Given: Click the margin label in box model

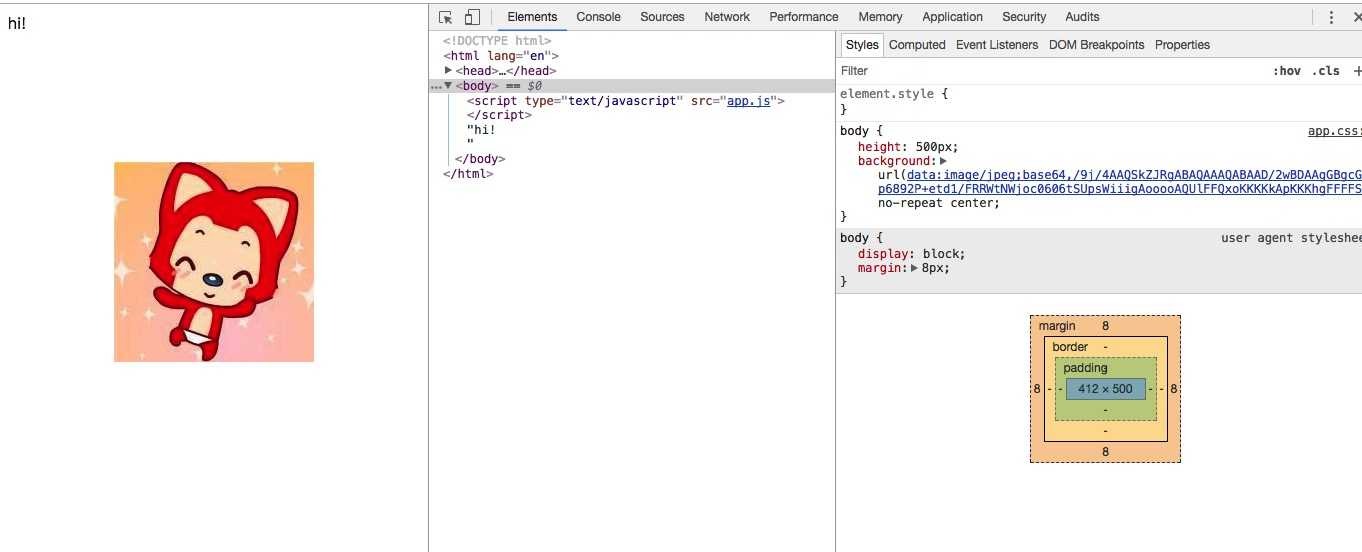Looking at the screenshot, I should coord(1057,326).
